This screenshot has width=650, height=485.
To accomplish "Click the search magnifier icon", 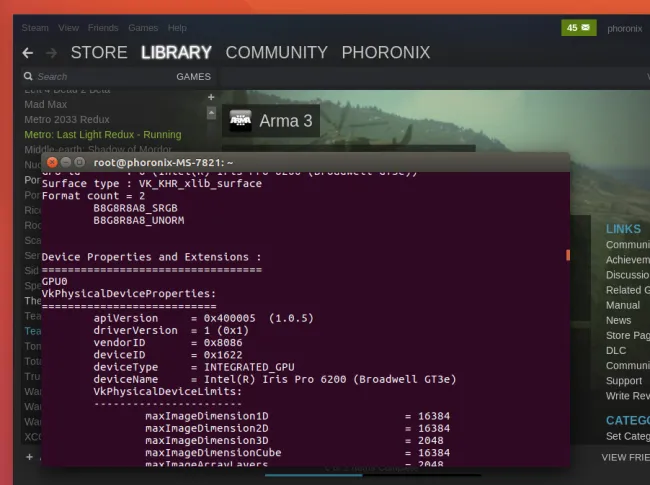I will (x=29, y=76).
